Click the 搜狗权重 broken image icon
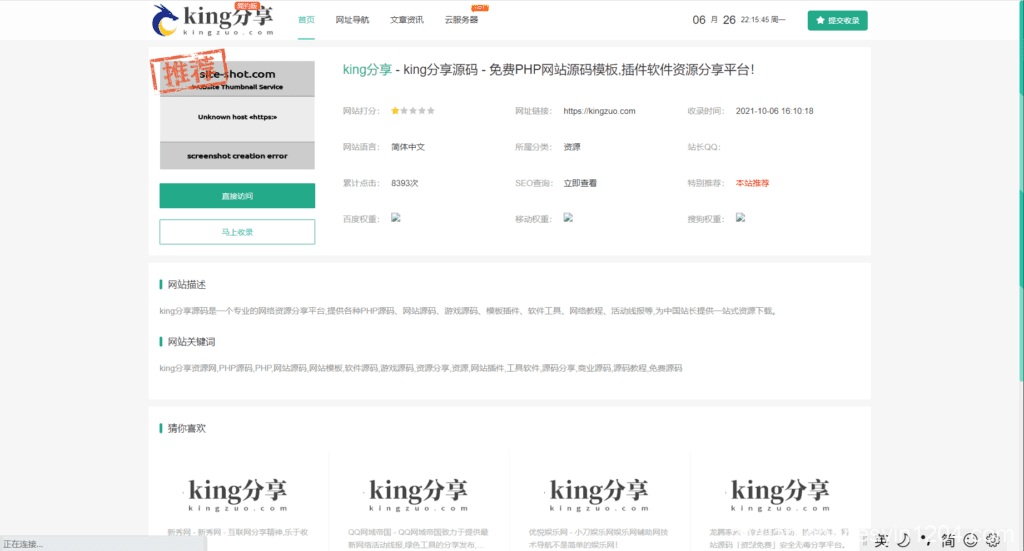Image resolution: width=1024 pixels, height=551 pixels. pos(741,218)
